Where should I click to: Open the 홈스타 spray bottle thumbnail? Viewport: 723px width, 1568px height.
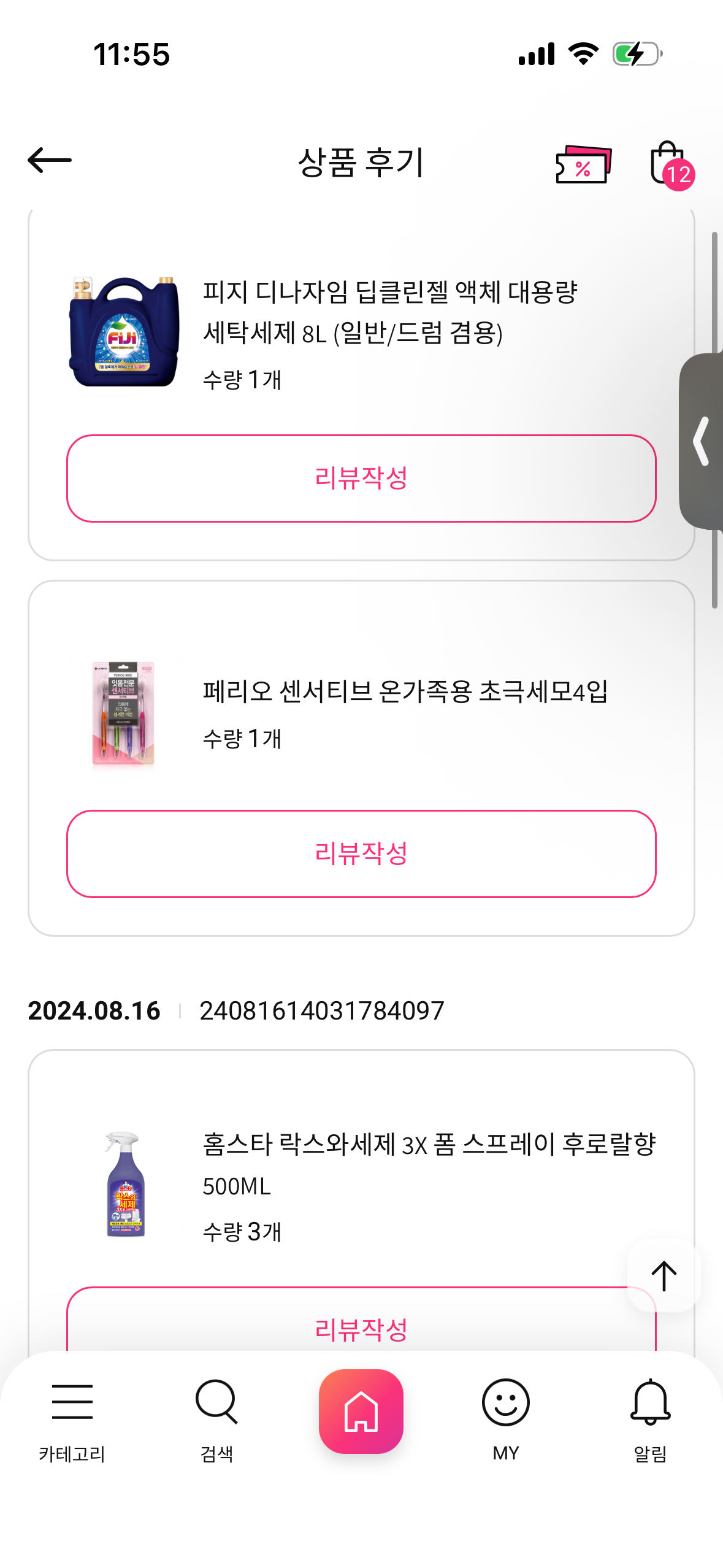[125, 1185]
